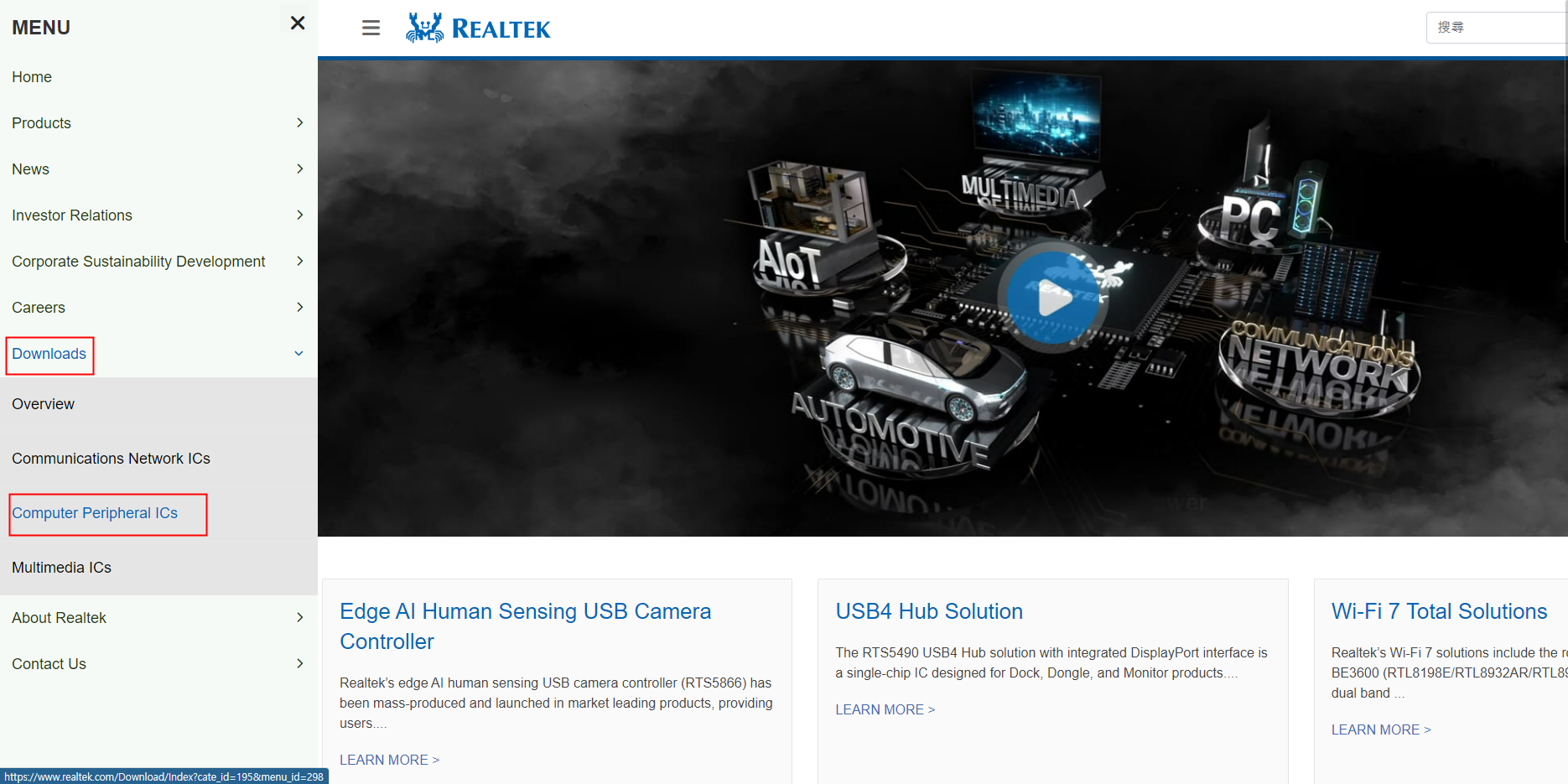
Task: Click the search input field
Action: [x=1497, y=28]
